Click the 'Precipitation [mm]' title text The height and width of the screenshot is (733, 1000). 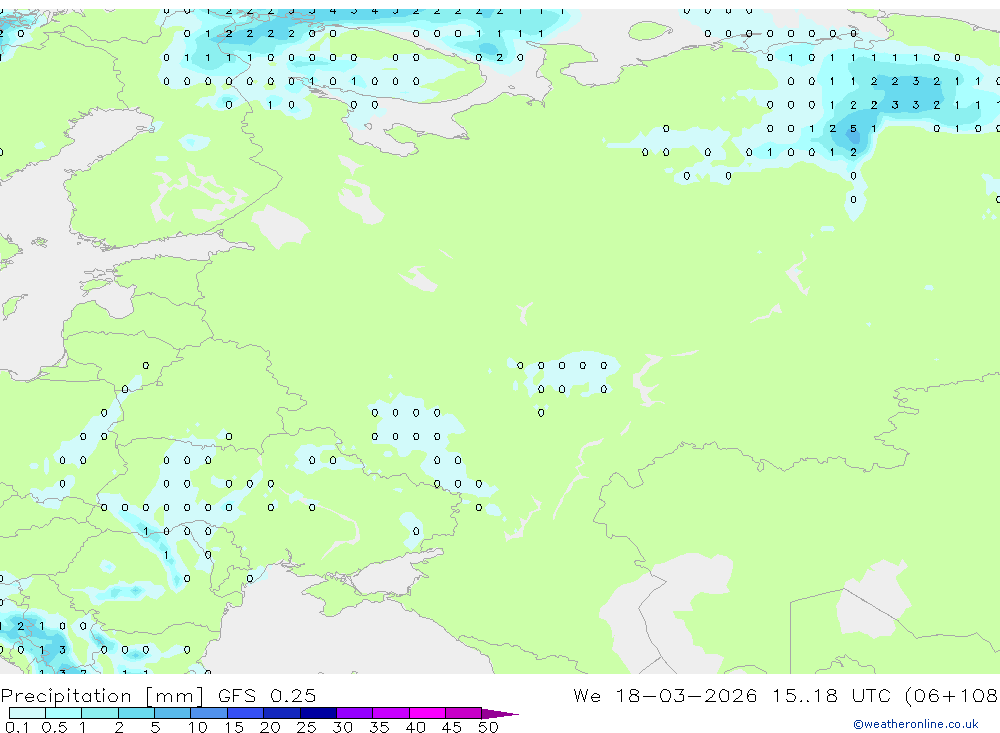tap(102, 696)
